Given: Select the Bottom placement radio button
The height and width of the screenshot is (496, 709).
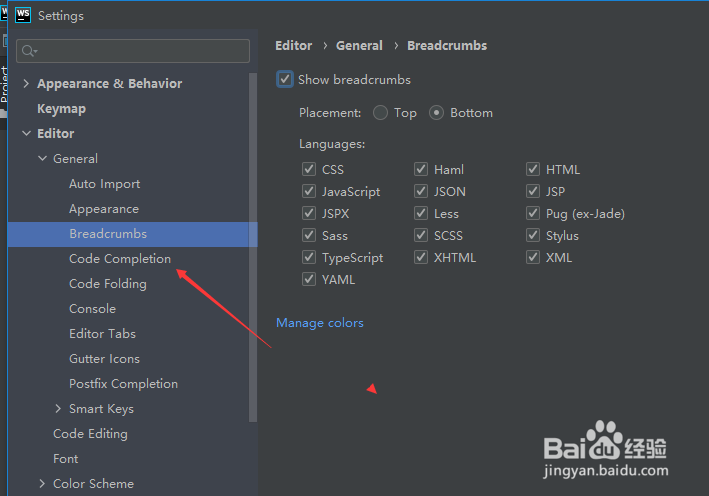Looking at the screenshot, I should 436,113.
